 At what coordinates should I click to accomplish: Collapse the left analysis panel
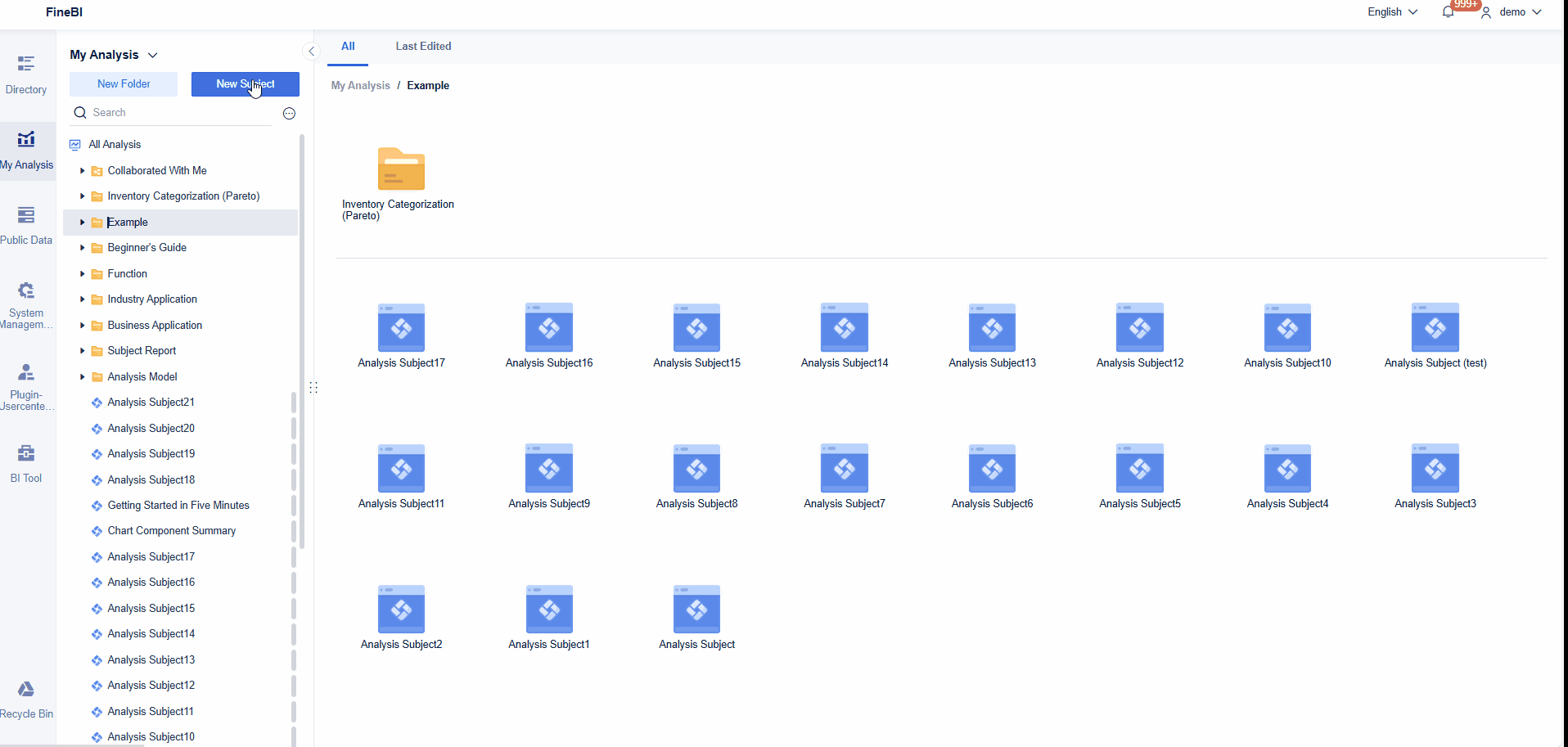(x=311, y=51)
